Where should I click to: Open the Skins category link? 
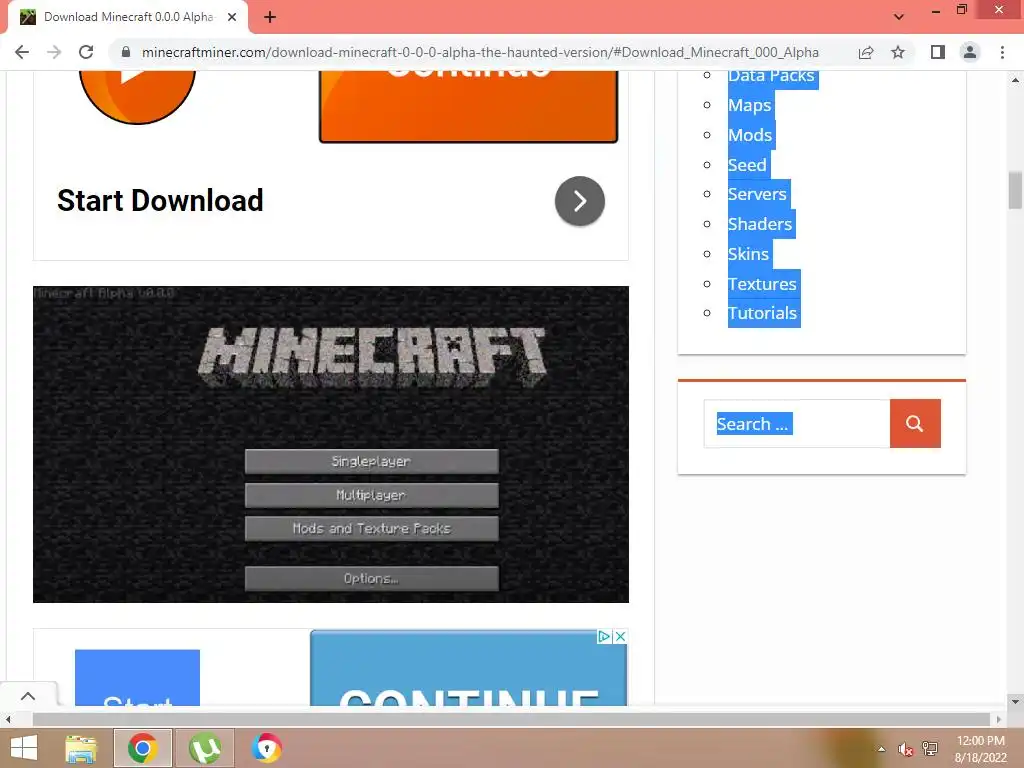pos(748,253)
